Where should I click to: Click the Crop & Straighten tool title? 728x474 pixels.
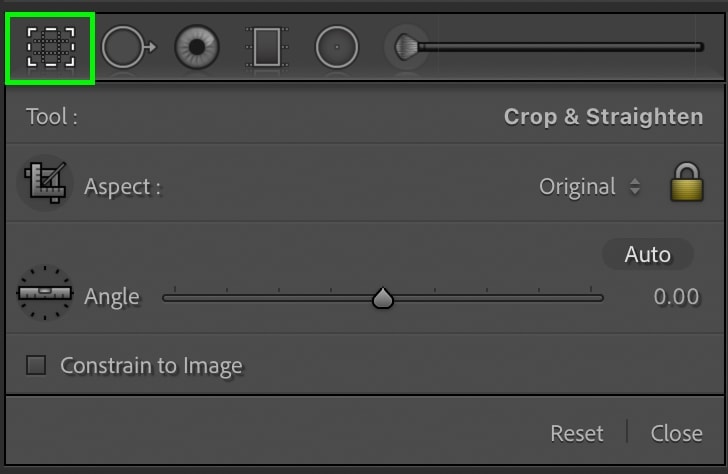(604, 117)
